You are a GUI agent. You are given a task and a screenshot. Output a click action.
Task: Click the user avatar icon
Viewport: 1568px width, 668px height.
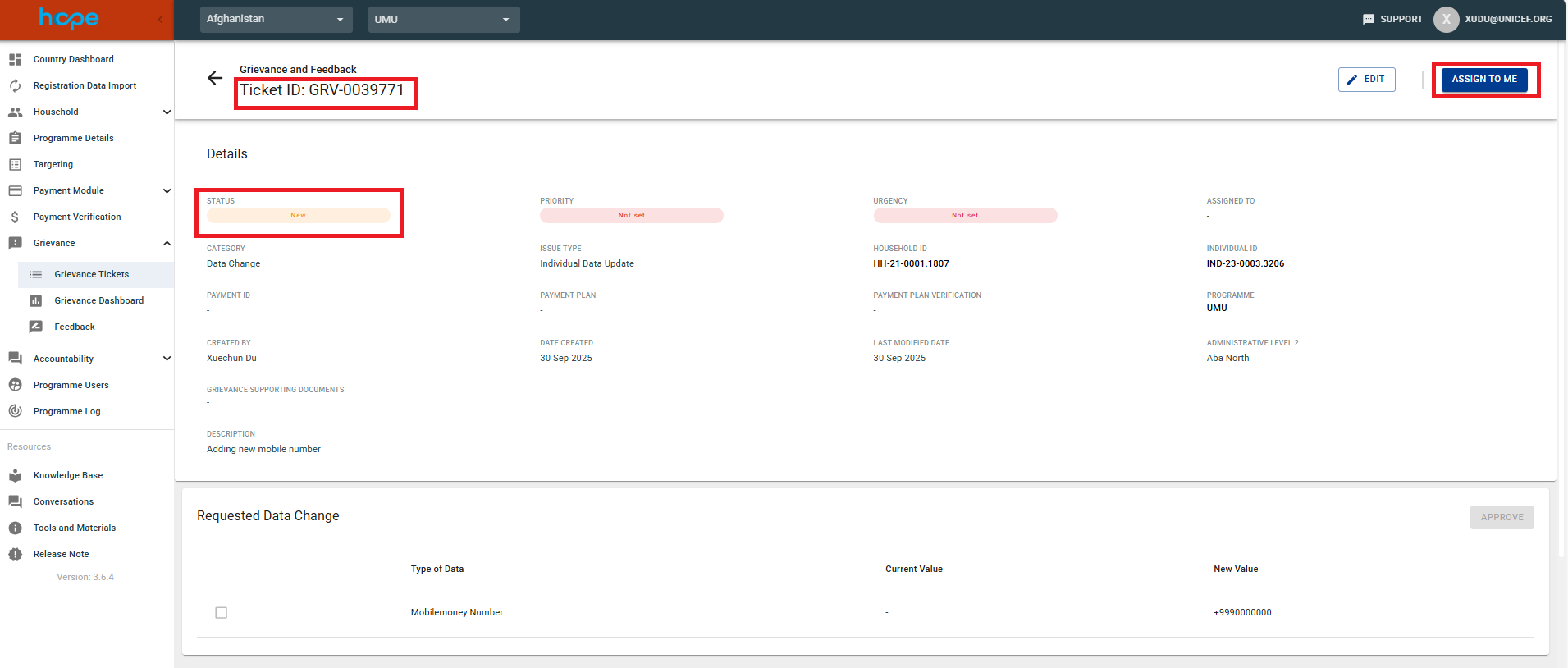(1446, 19)
